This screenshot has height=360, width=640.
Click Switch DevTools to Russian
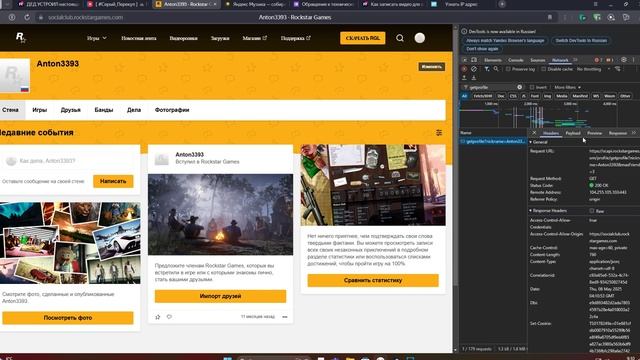pyautogui.click(x=581, y=40)
